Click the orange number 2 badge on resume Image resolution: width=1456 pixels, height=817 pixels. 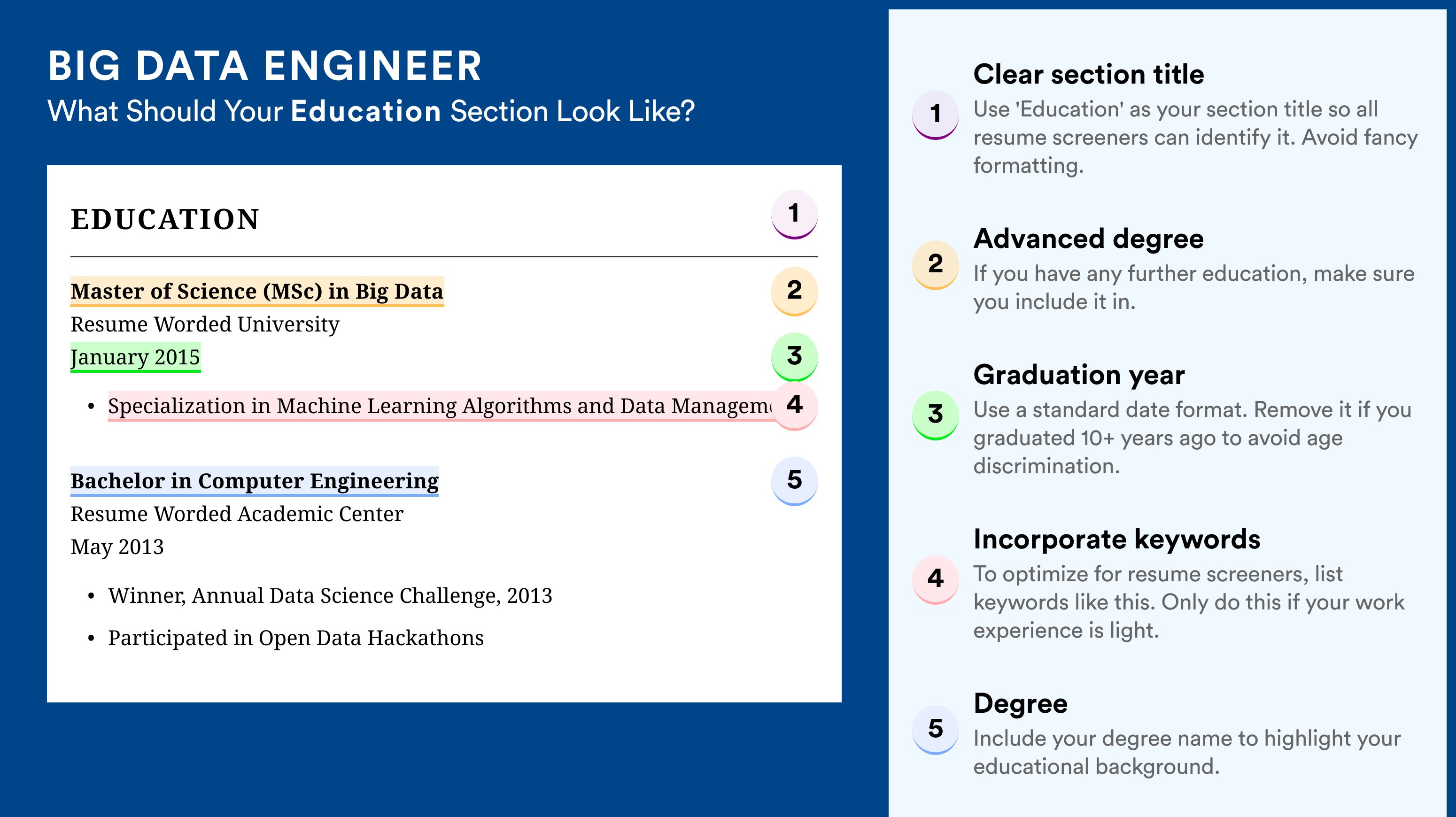pos(794,291)
